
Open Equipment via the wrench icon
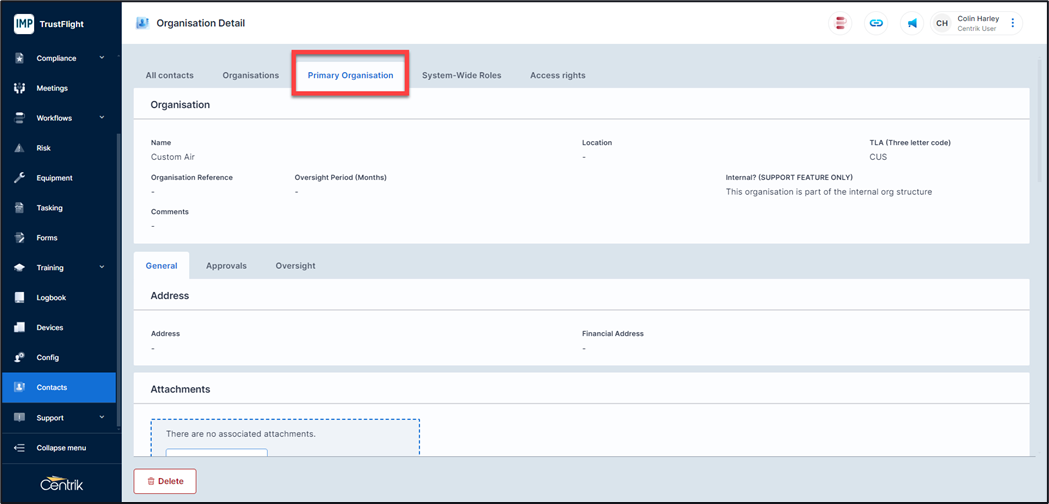click(19, 178)
